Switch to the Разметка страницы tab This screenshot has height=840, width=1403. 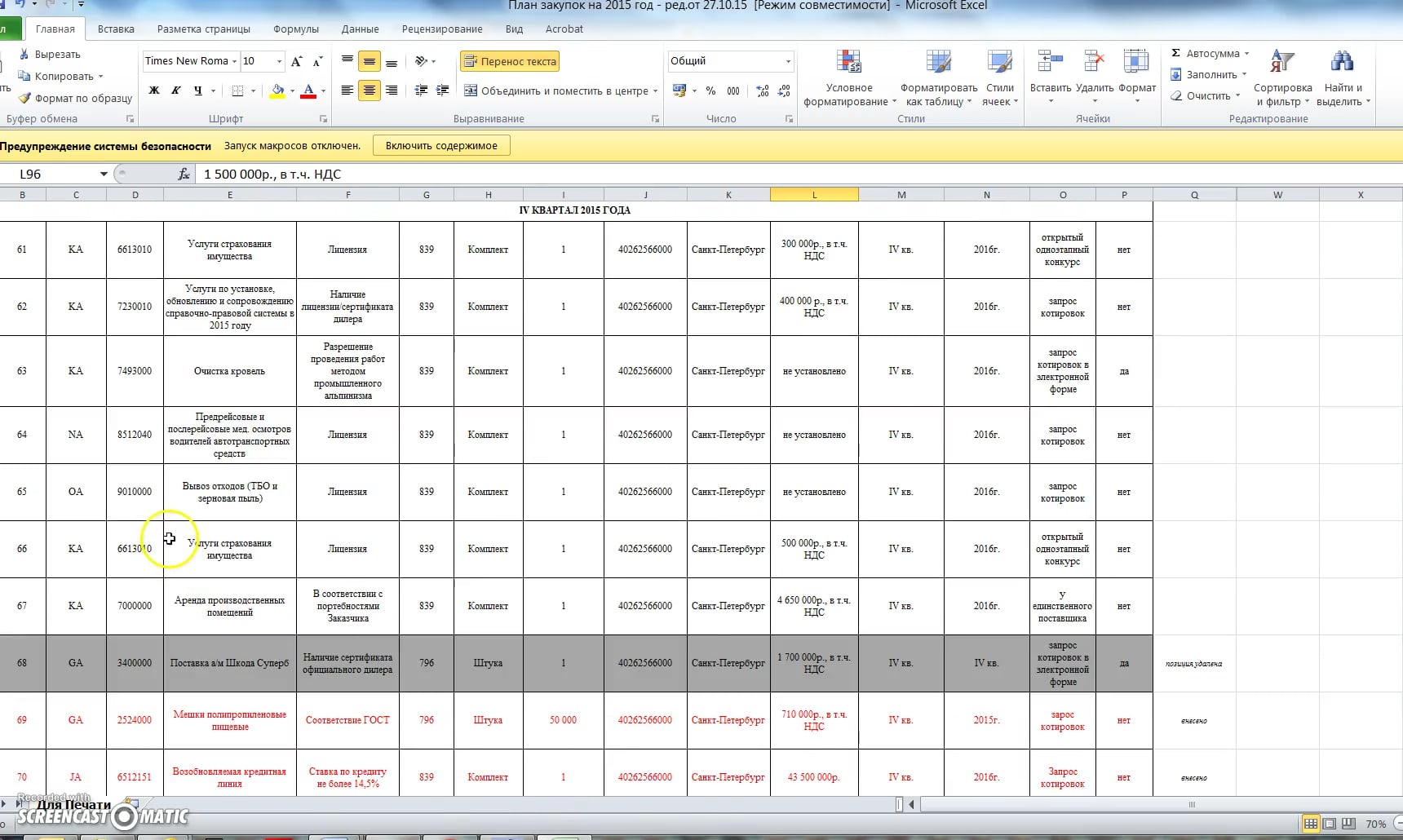pyautogui.click(x=204, y=29)
